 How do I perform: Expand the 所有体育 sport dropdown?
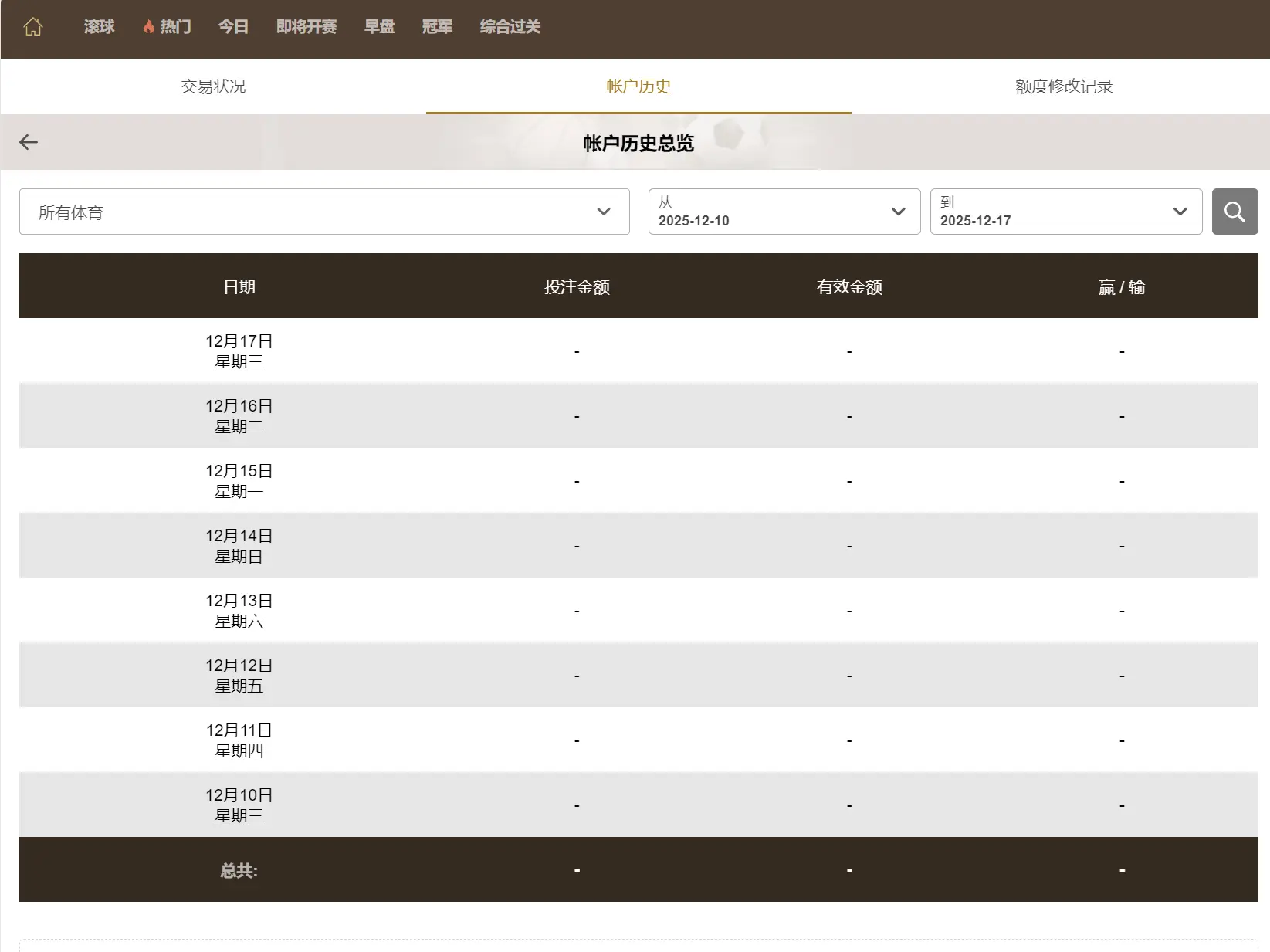324,212
